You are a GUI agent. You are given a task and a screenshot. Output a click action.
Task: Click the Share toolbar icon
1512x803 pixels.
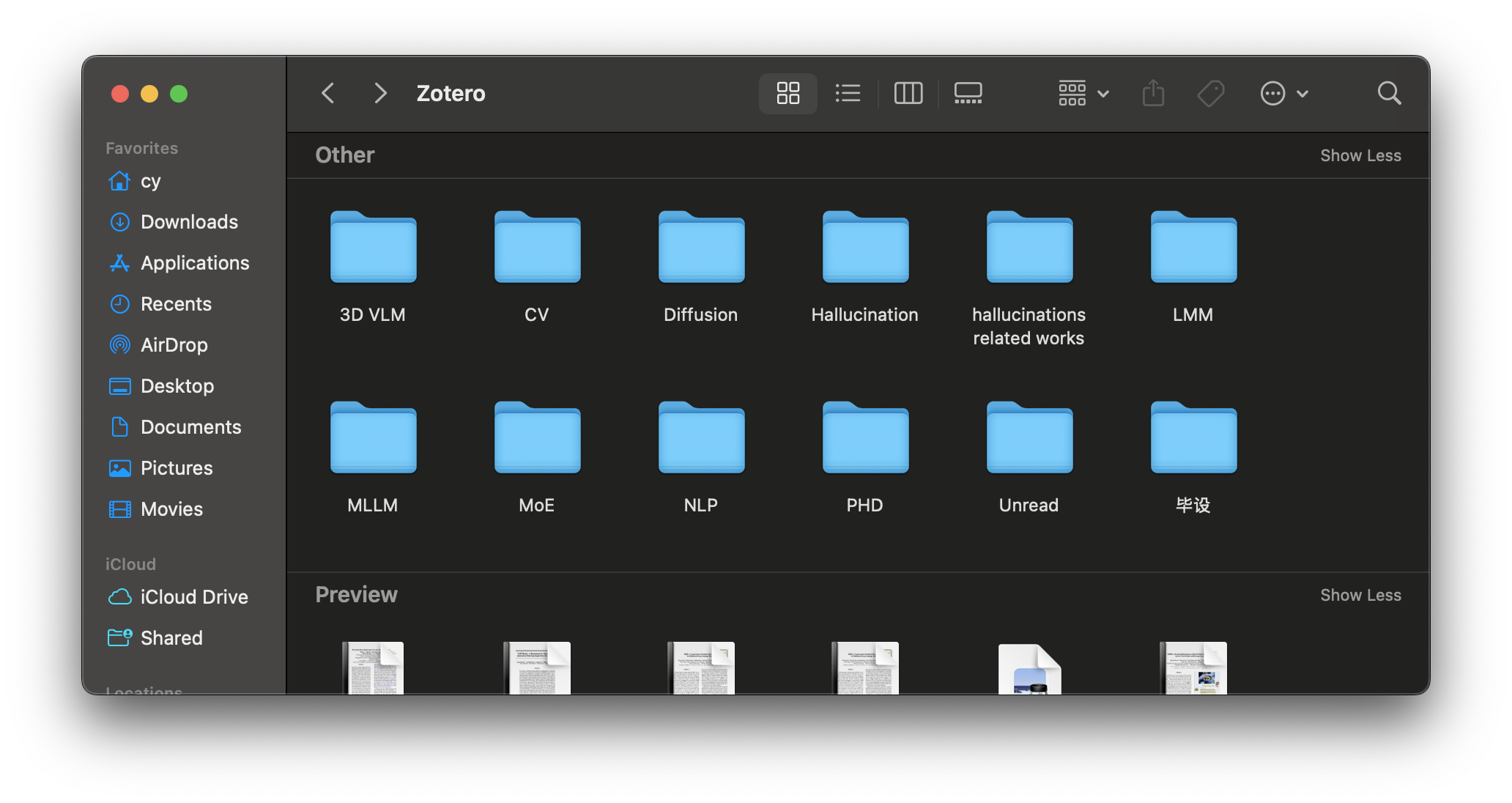[1153, 93]
